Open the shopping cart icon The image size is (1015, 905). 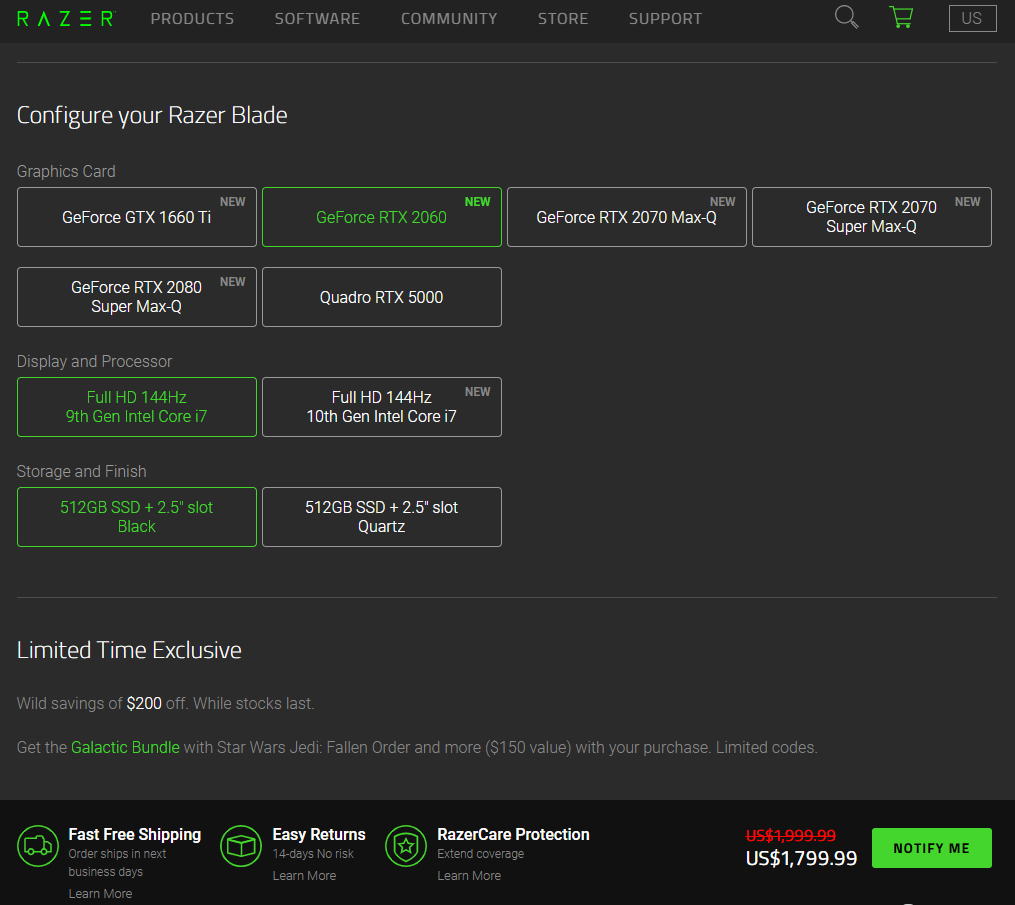900,17
